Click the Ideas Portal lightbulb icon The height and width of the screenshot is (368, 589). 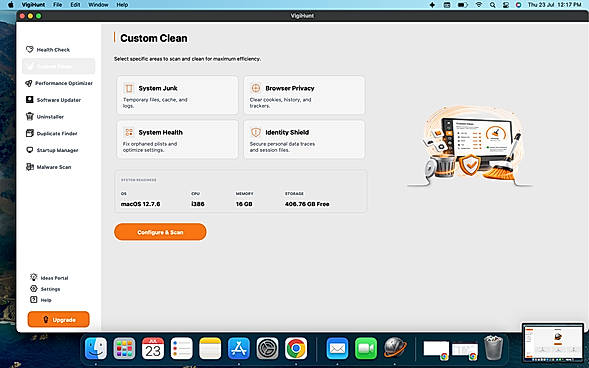pos(34,278)
